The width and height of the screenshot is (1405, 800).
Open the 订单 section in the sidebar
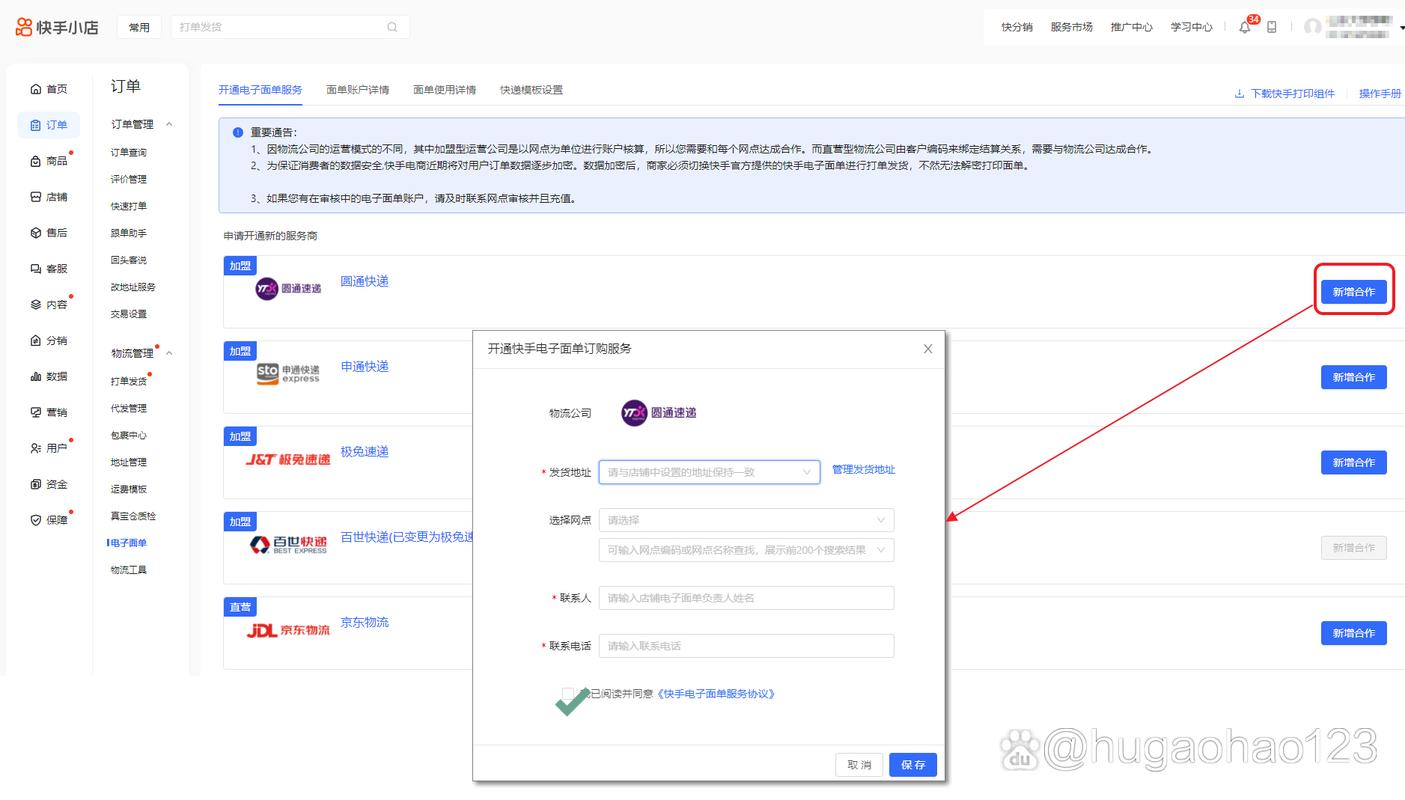coord(47,125)
